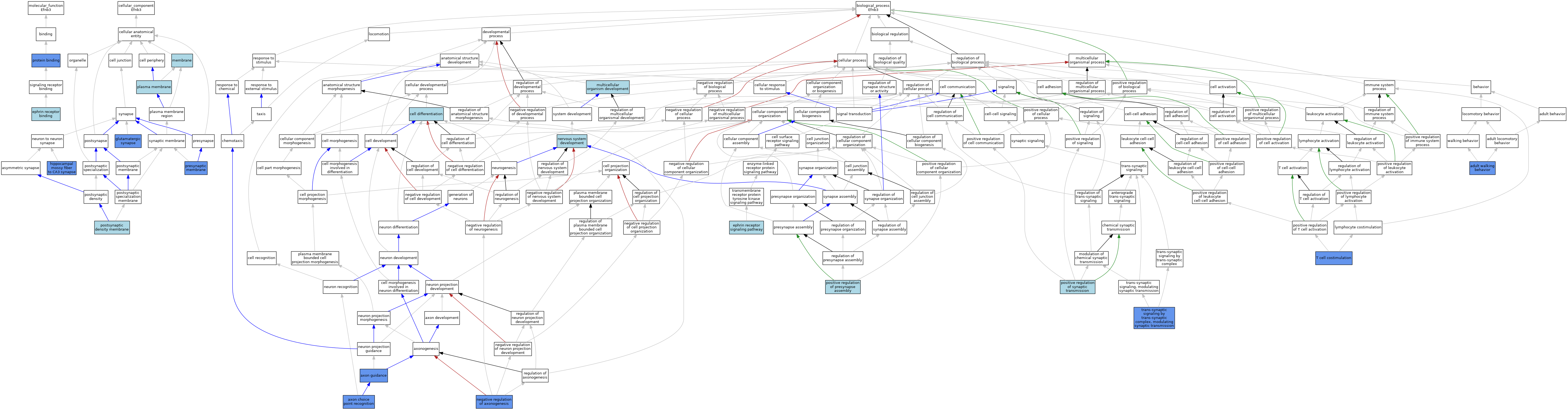Click the 'plasma membrane region' node
The height and width of the screenshot is (410, 1568).
(166, 114)
